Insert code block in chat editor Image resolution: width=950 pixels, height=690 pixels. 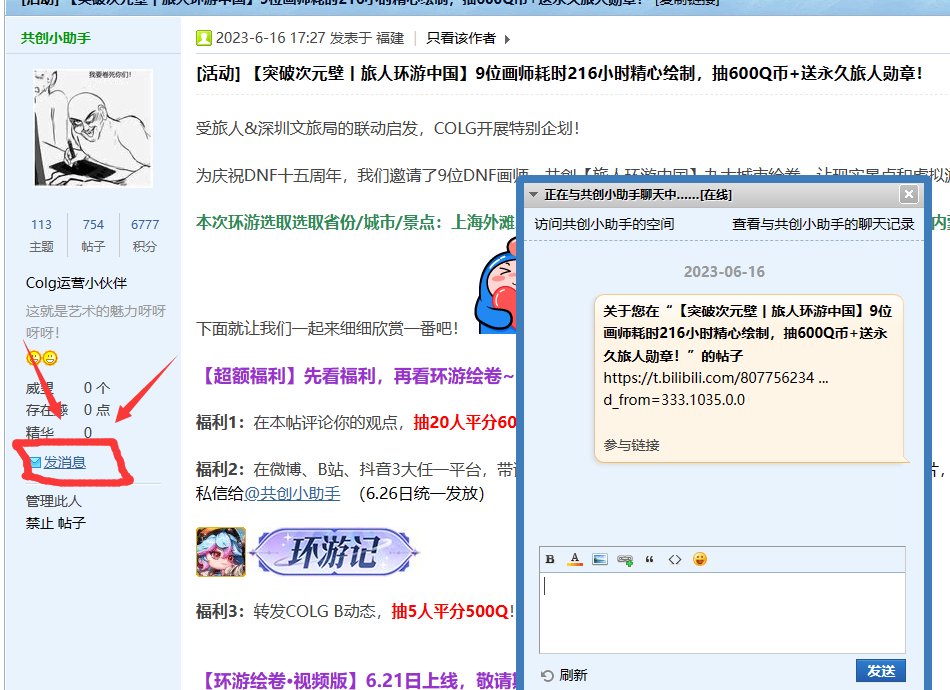(x=674, y=559)
